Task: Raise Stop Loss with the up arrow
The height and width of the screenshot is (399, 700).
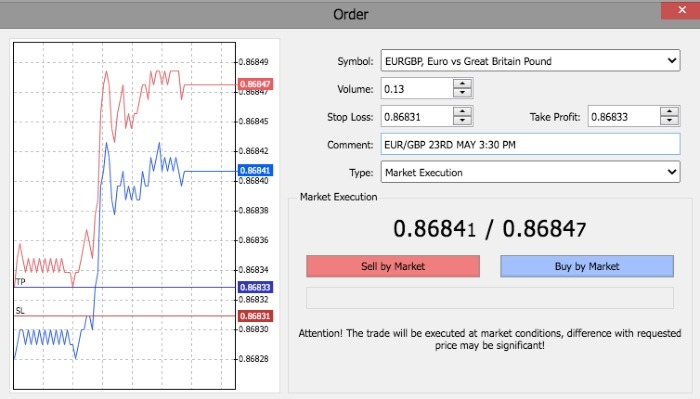Action: point(462,112)
